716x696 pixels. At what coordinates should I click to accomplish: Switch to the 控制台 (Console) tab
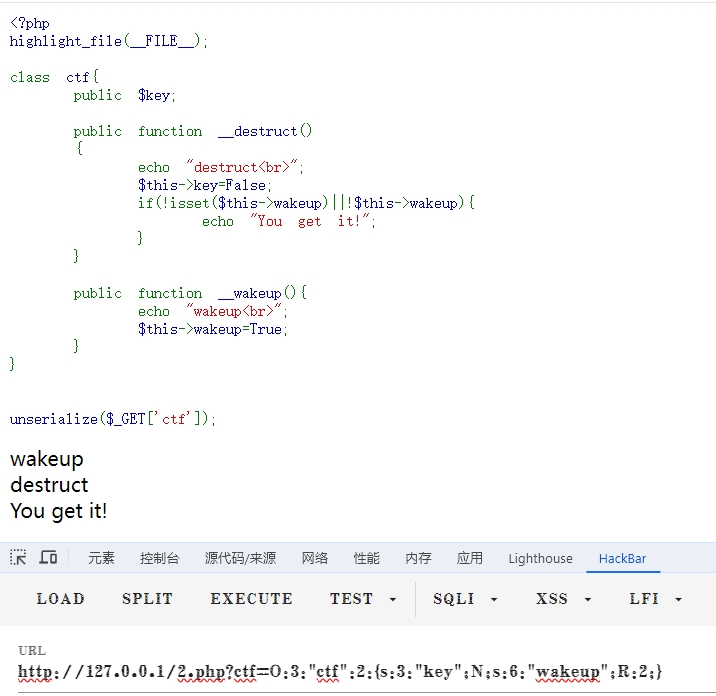click(160, 559)
